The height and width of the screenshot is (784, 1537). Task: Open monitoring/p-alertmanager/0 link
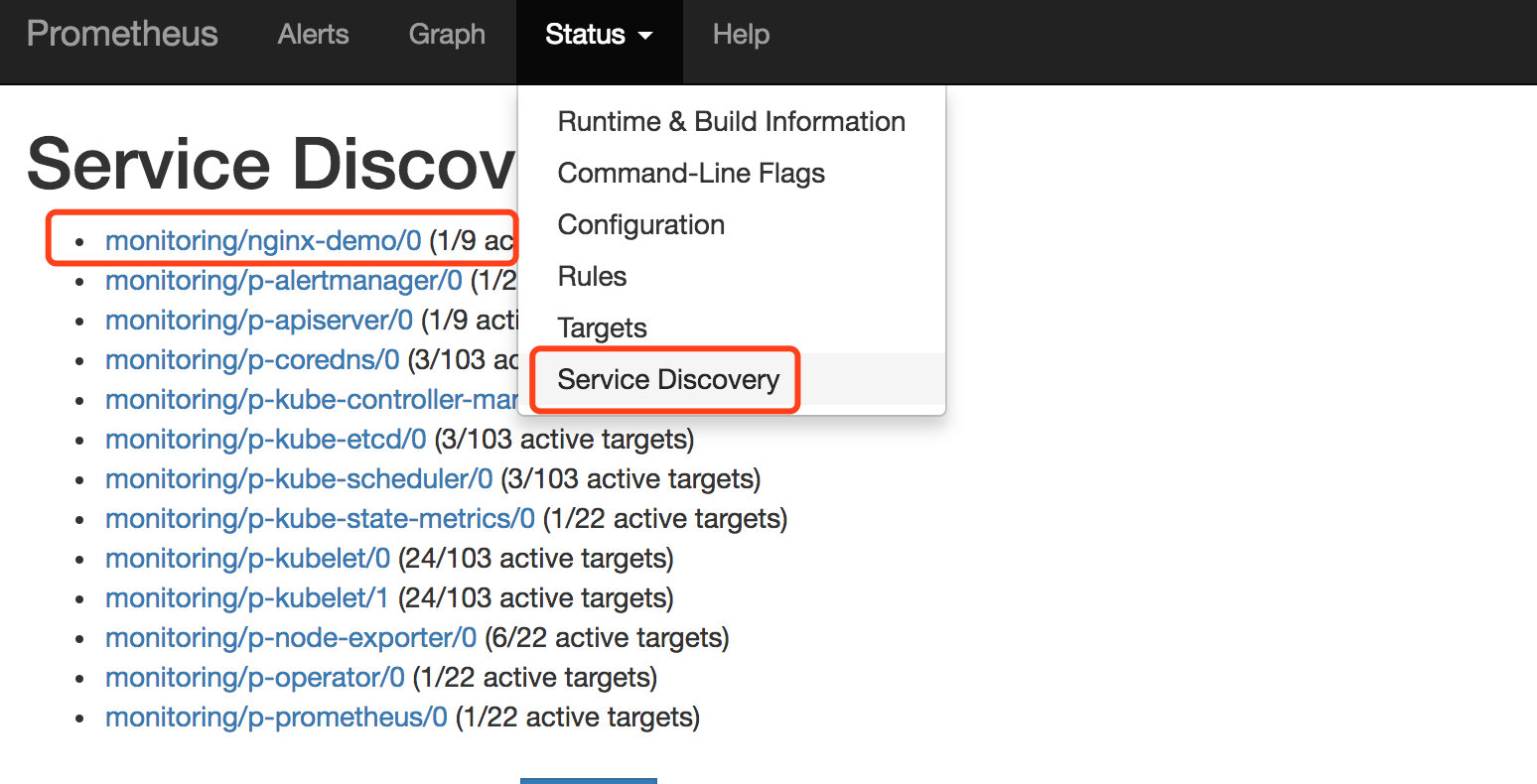click(284, 281)
